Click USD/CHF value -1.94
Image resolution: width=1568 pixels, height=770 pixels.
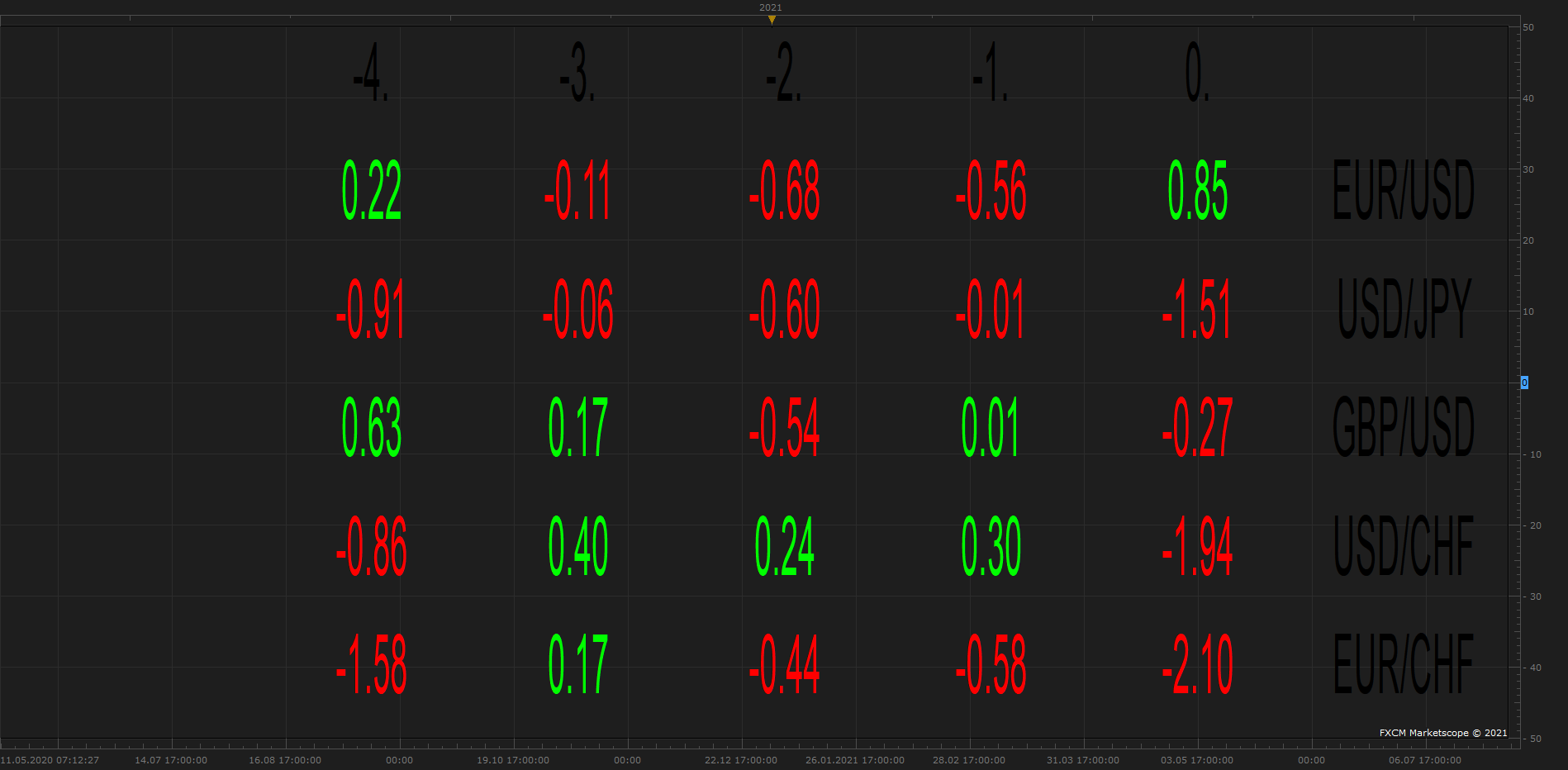[x=1197, y=546]
